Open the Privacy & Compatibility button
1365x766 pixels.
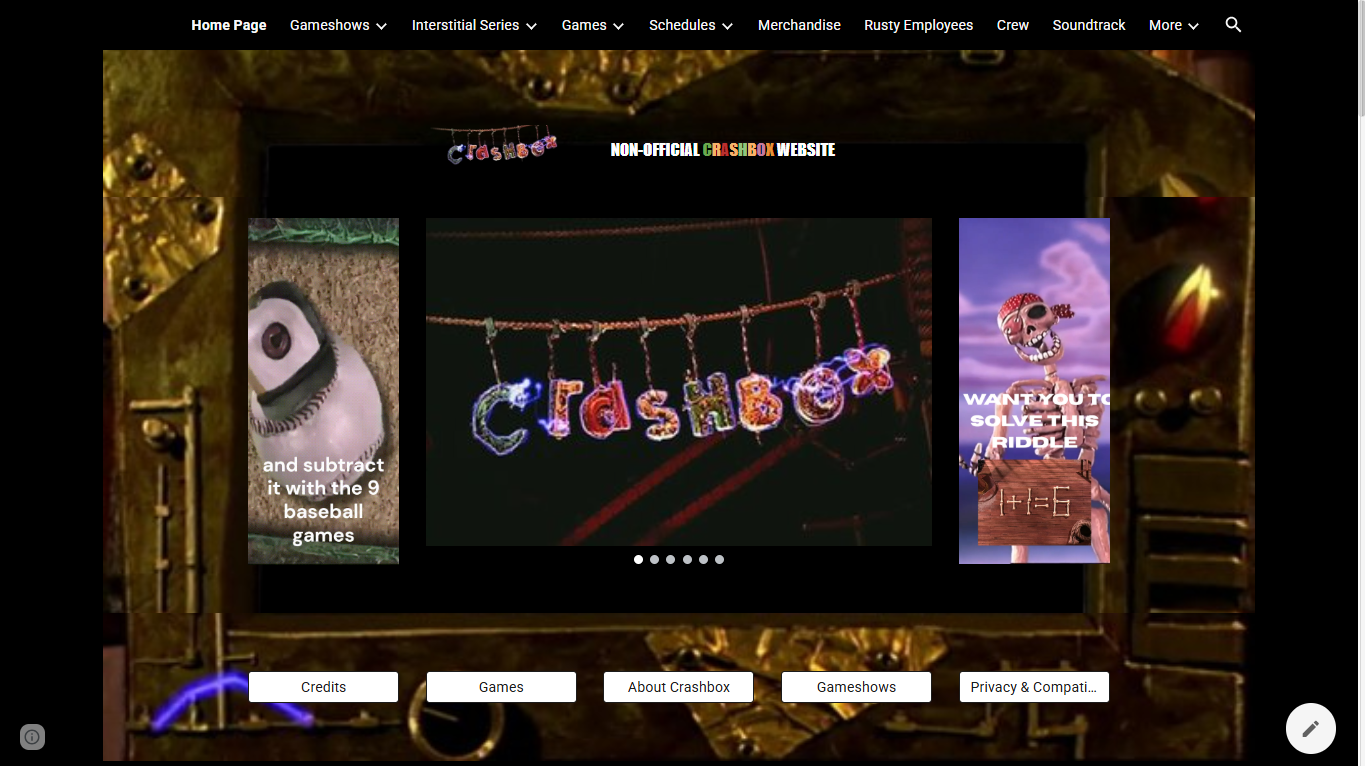[1033, 687]
